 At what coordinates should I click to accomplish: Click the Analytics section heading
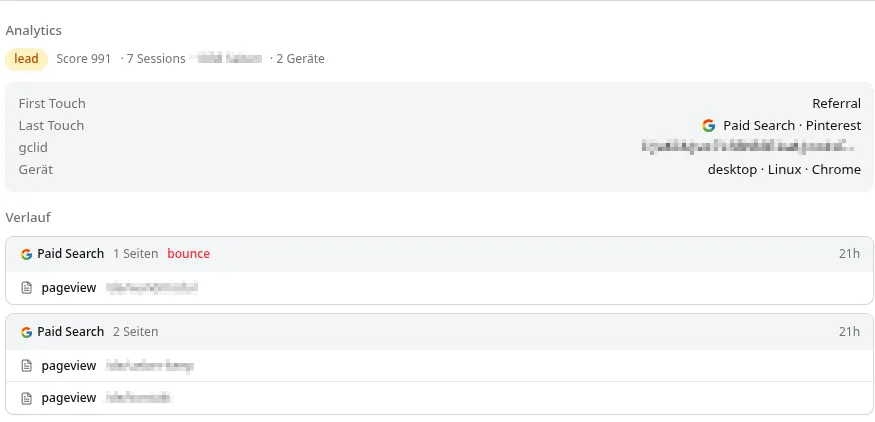[33, 30]
